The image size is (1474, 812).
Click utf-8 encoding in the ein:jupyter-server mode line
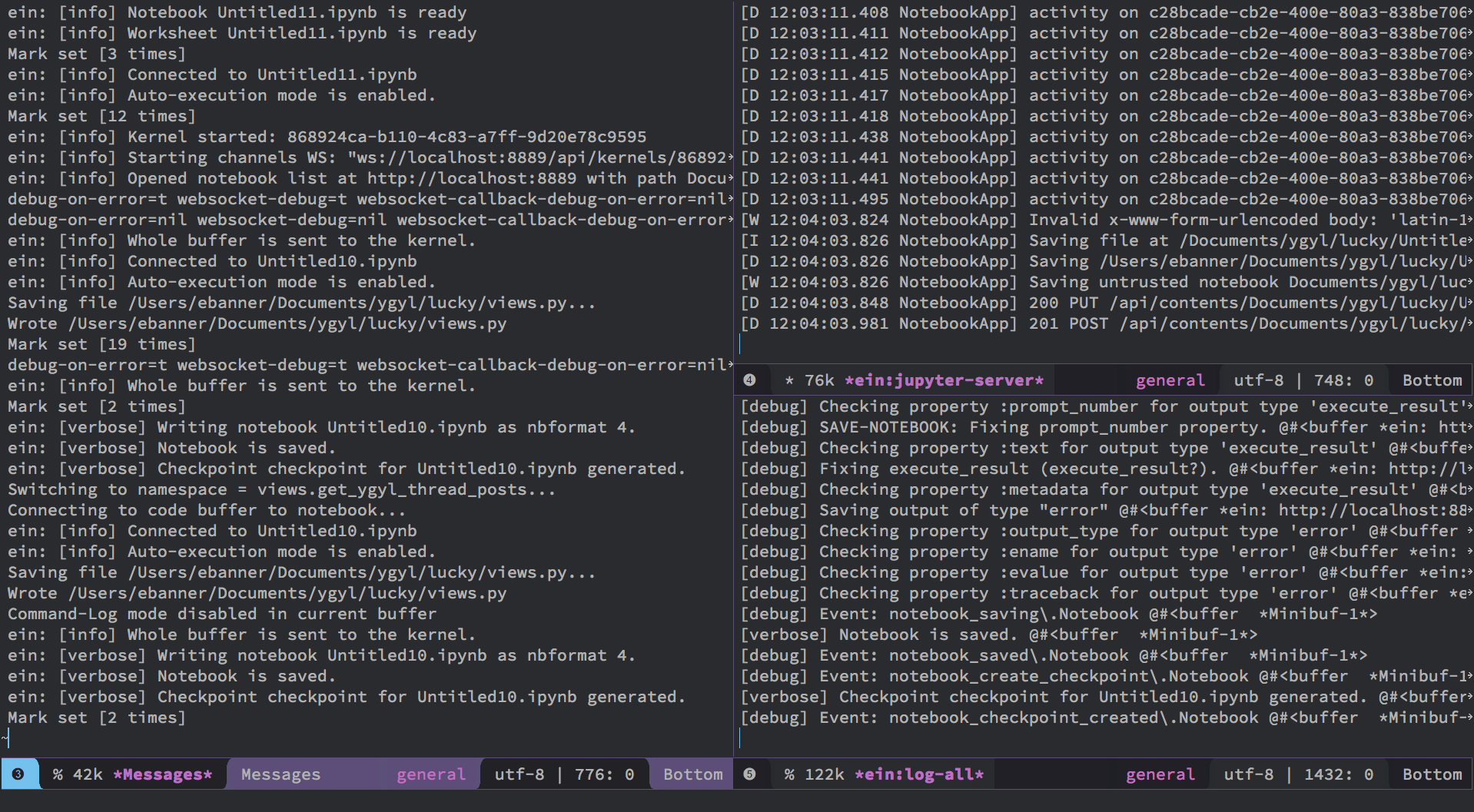[1259, 380]
